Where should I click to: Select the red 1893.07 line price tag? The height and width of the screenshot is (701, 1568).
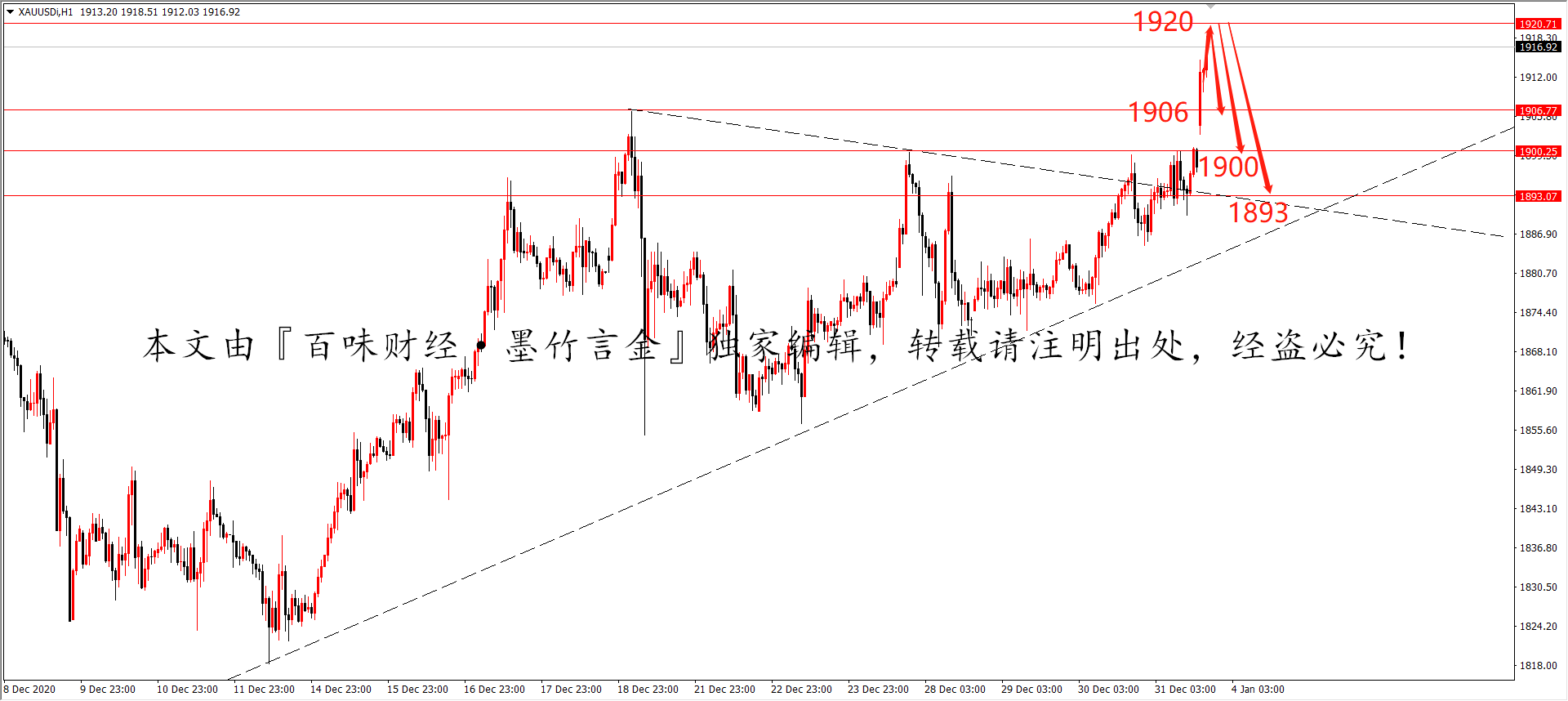pos(1539,196)
